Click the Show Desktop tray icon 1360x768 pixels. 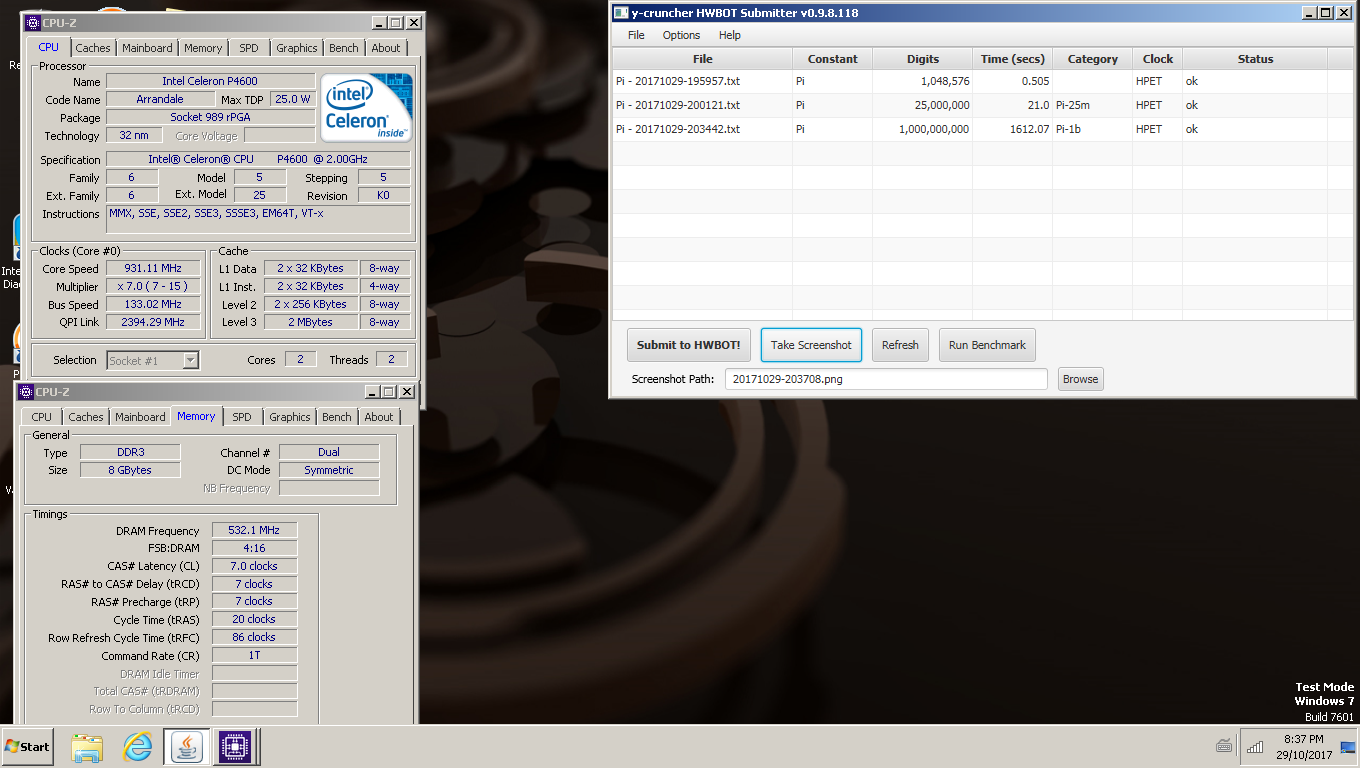point(1348,746)
